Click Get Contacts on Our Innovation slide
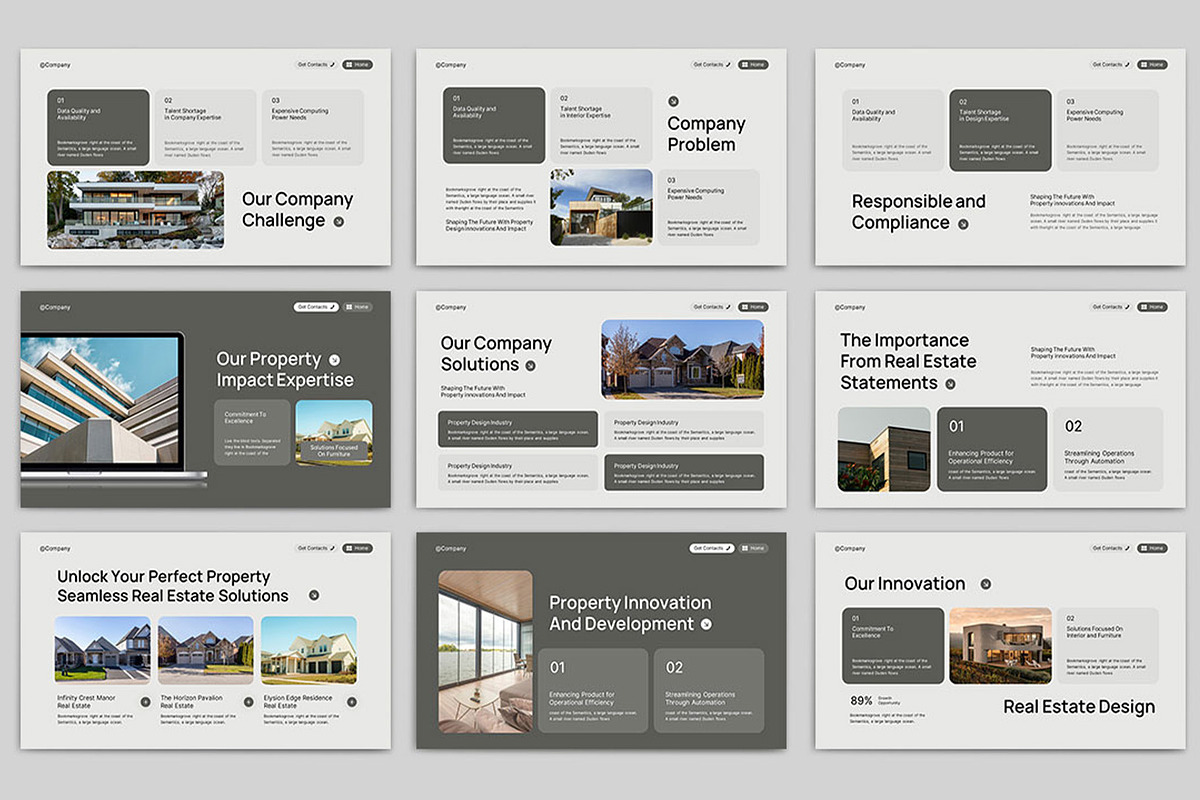This screenshot has width=1200, height=800. (1111, 548)
